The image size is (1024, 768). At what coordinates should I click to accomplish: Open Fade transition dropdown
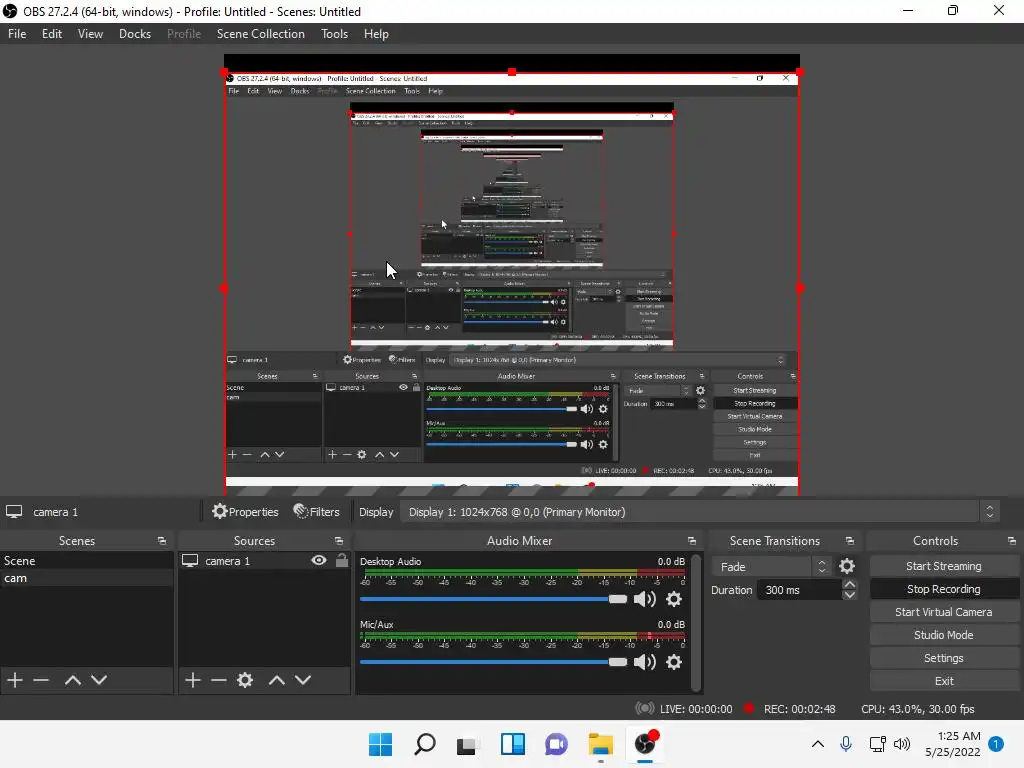[x=771, y=566]
